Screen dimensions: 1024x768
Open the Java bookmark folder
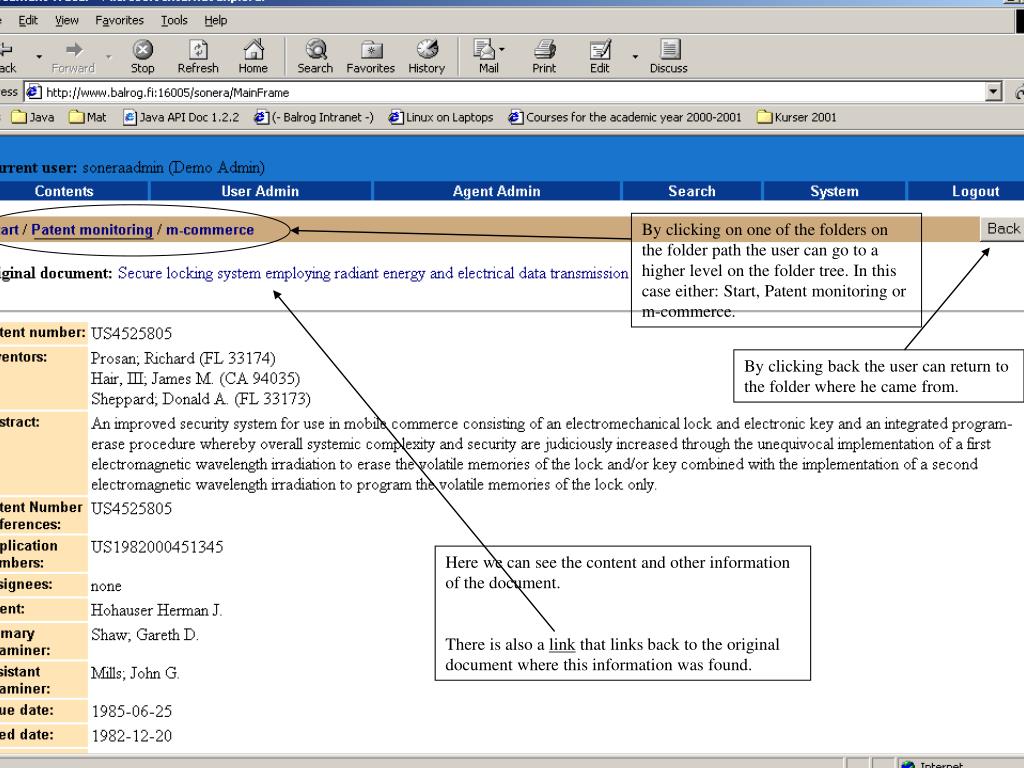pyautogui.click(x=33, y=118)
